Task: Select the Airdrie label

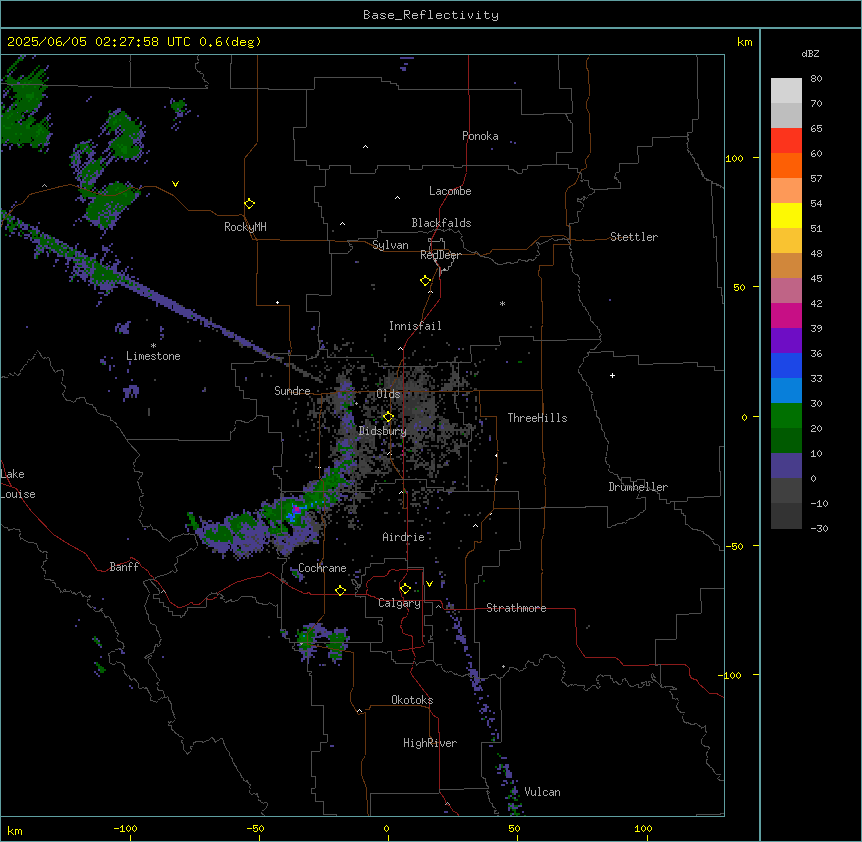Action: 404,537
